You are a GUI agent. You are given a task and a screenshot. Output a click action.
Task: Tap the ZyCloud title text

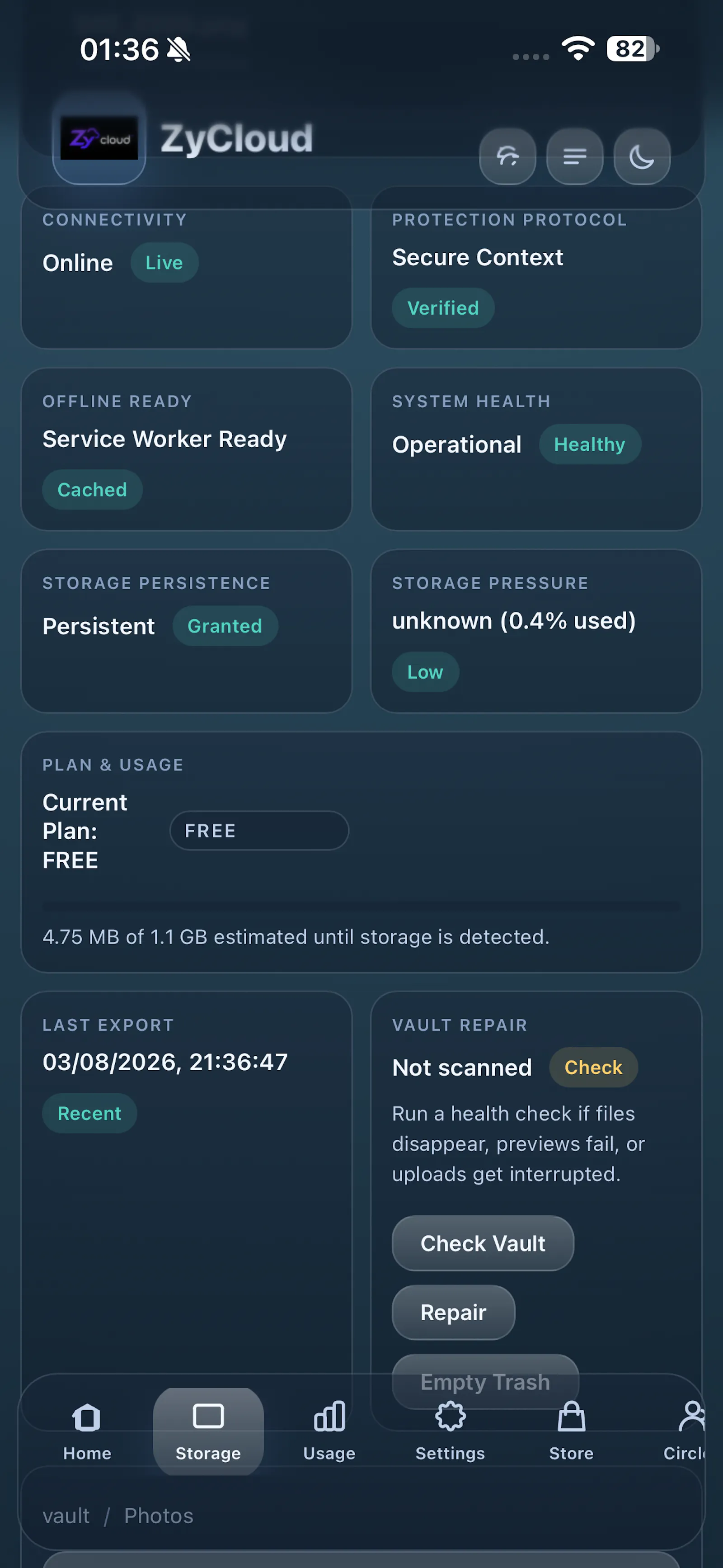[x=237, y=138]
